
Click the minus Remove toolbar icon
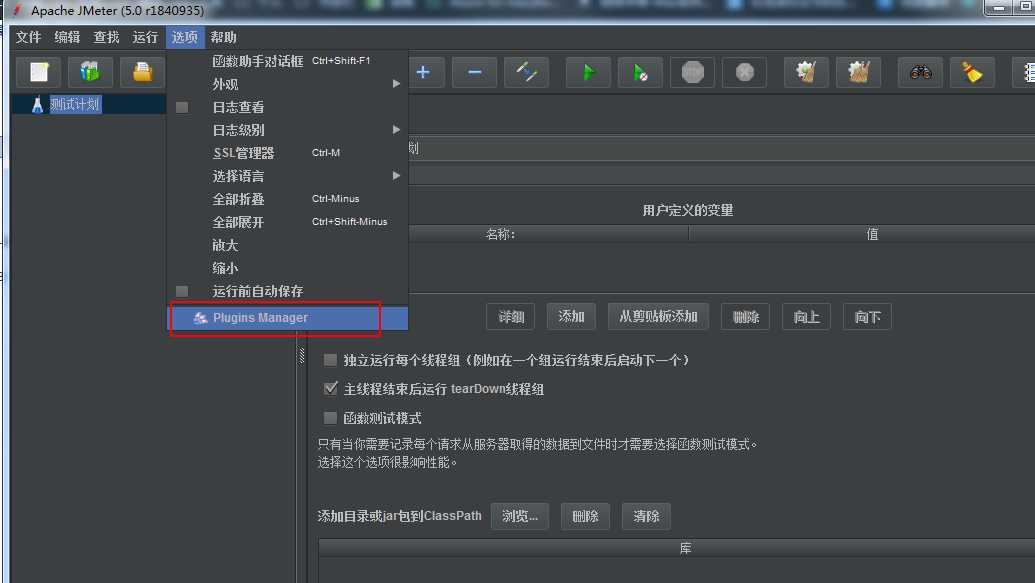[475, 72]
